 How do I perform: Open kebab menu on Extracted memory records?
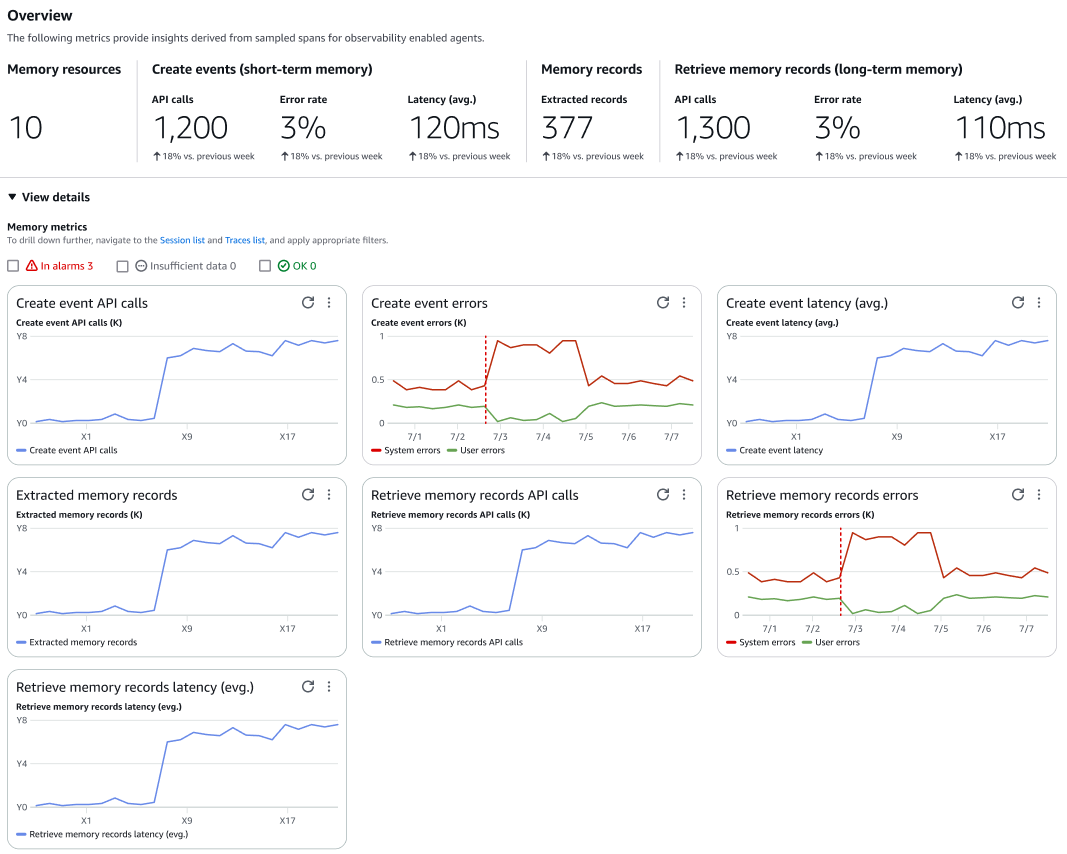pyautogui.click(x=329, y=495)
